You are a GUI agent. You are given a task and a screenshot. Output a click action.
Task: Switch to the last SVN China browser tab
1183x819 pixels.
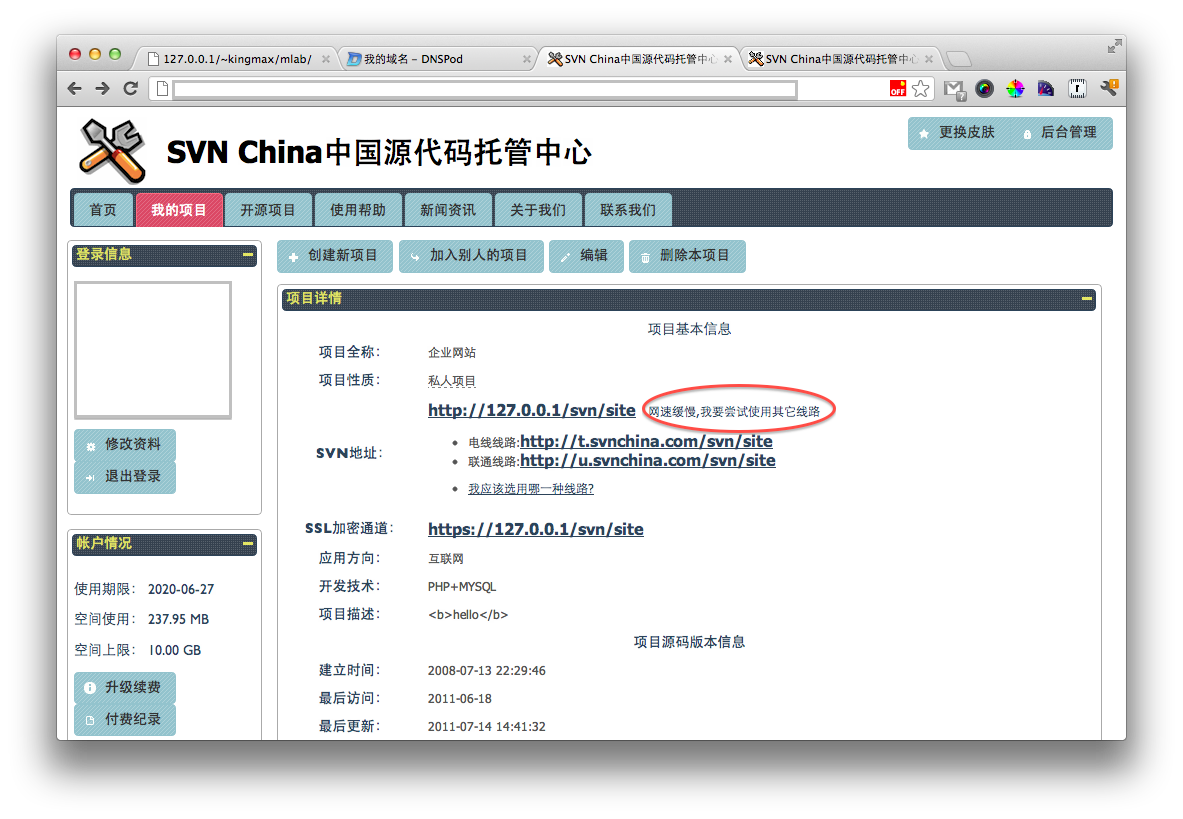pos(839,59)
